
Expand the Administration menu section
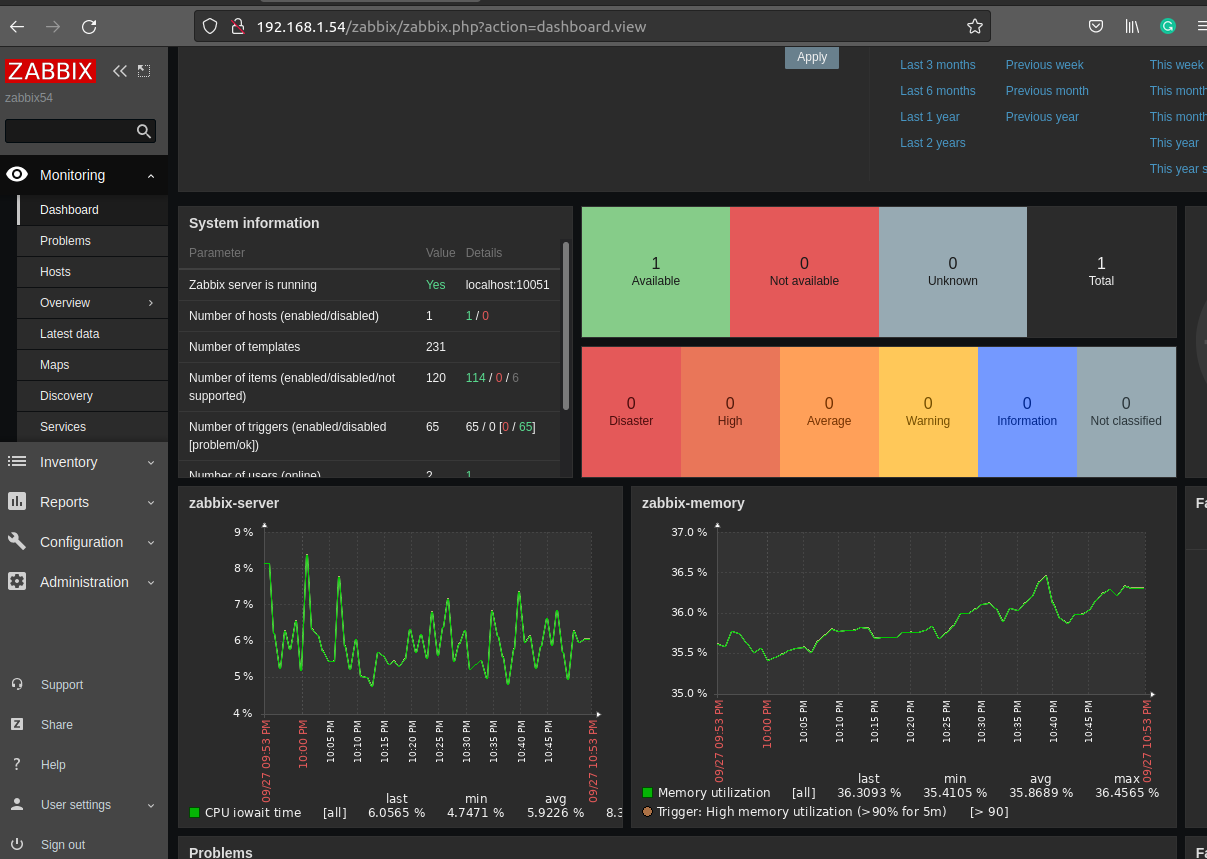click(x=151, y=582)
